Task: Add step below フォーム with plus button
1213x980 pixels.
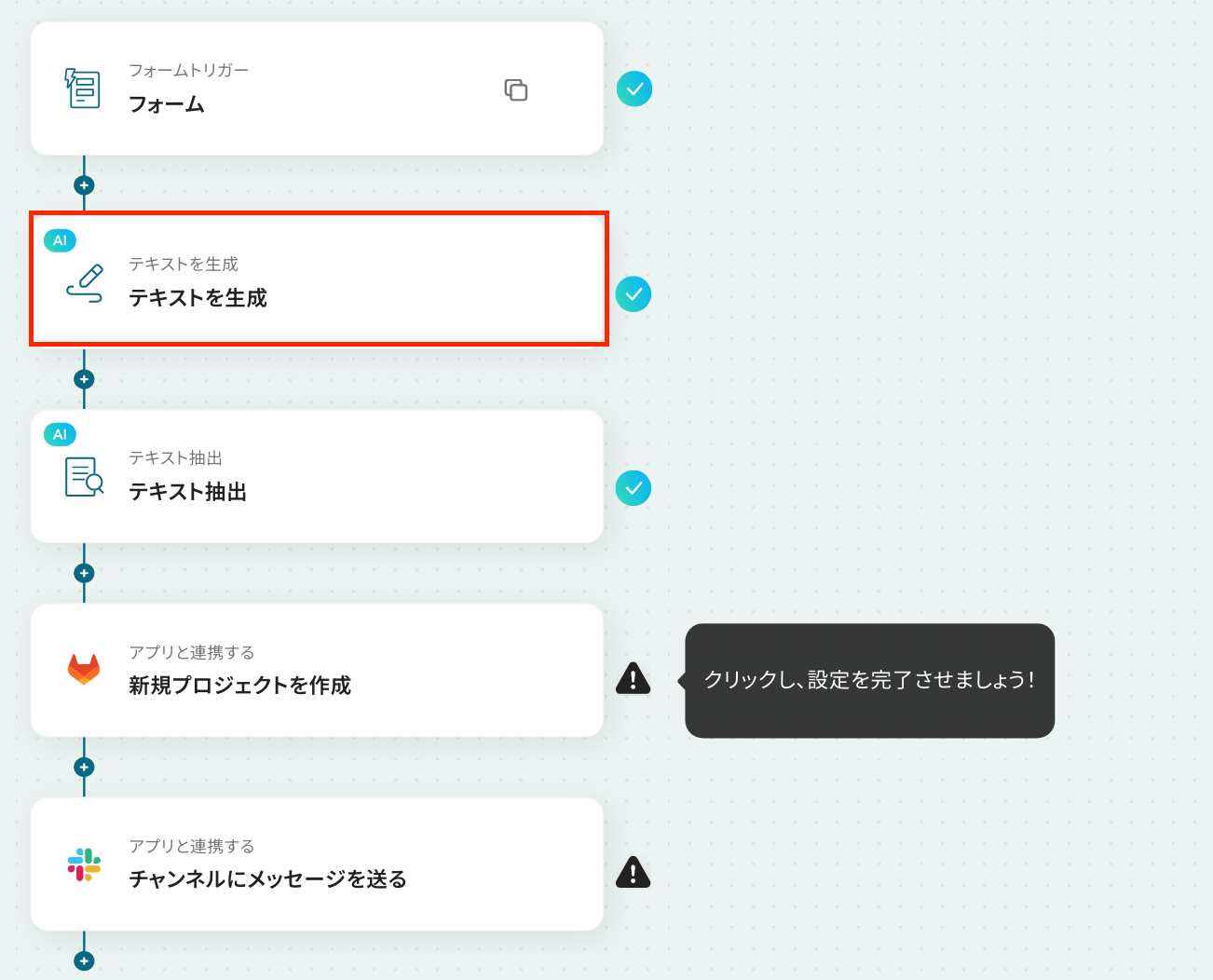Action: click(84, 185)
